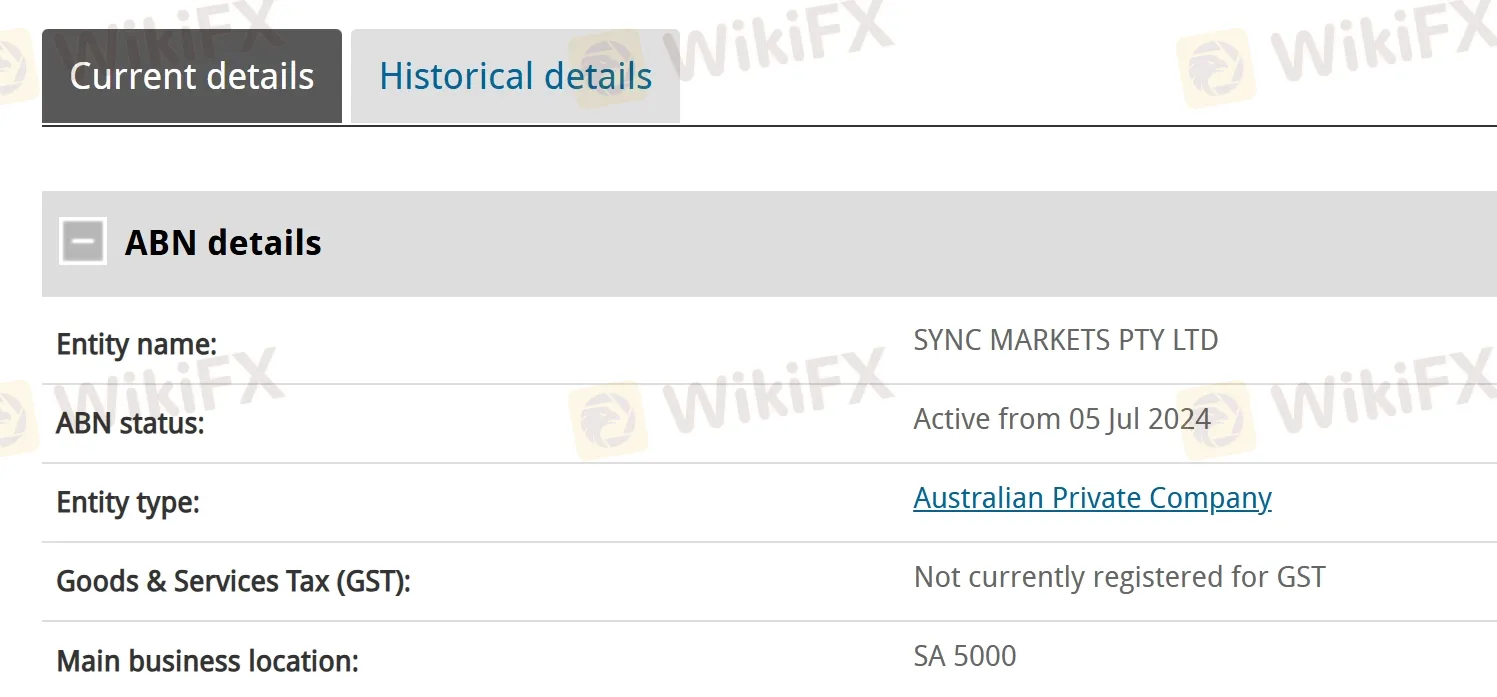
Task: Click the Active from 05 Jul 2024 value
Action: point(1062,419)
